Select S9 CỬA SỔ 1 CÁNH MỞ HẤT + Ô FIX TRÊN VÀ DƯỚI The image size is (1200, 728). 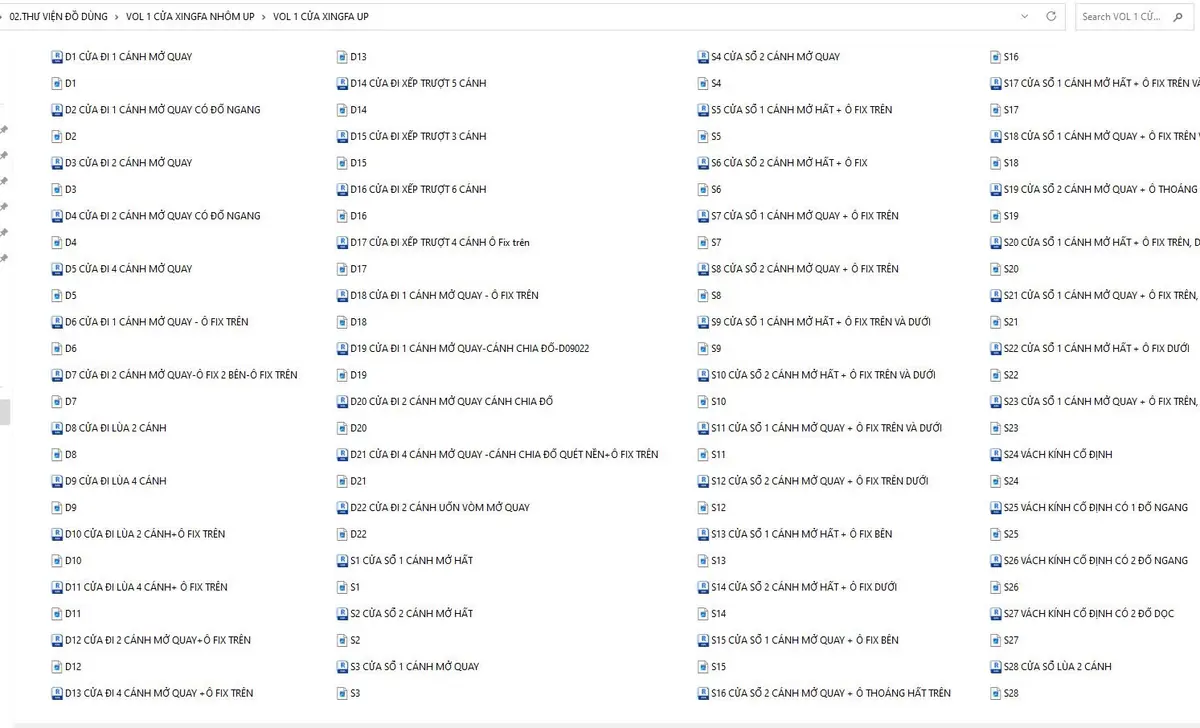pyautogui.click(x=814, y=322)
